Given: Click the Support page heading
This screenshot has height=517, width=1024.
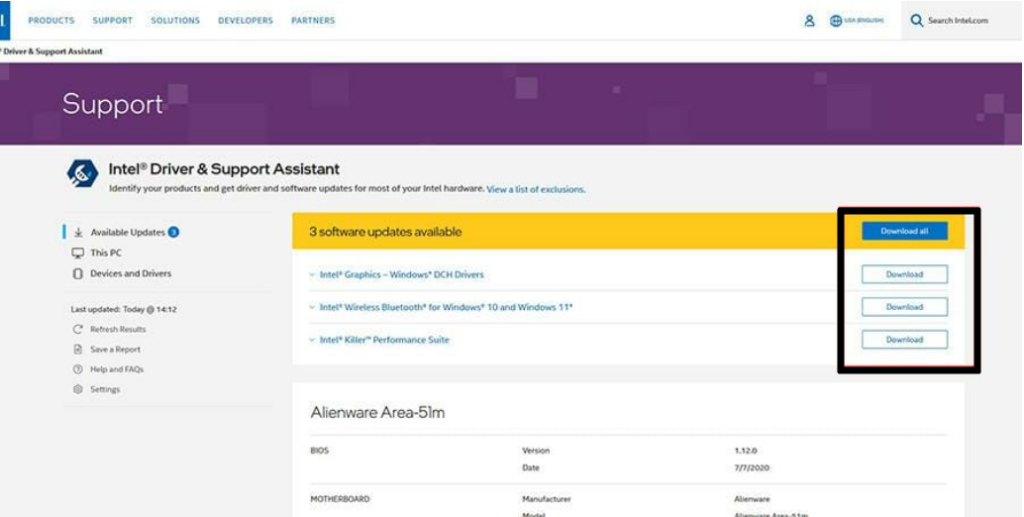Looking at the screenshot, I should click(112, 104).
